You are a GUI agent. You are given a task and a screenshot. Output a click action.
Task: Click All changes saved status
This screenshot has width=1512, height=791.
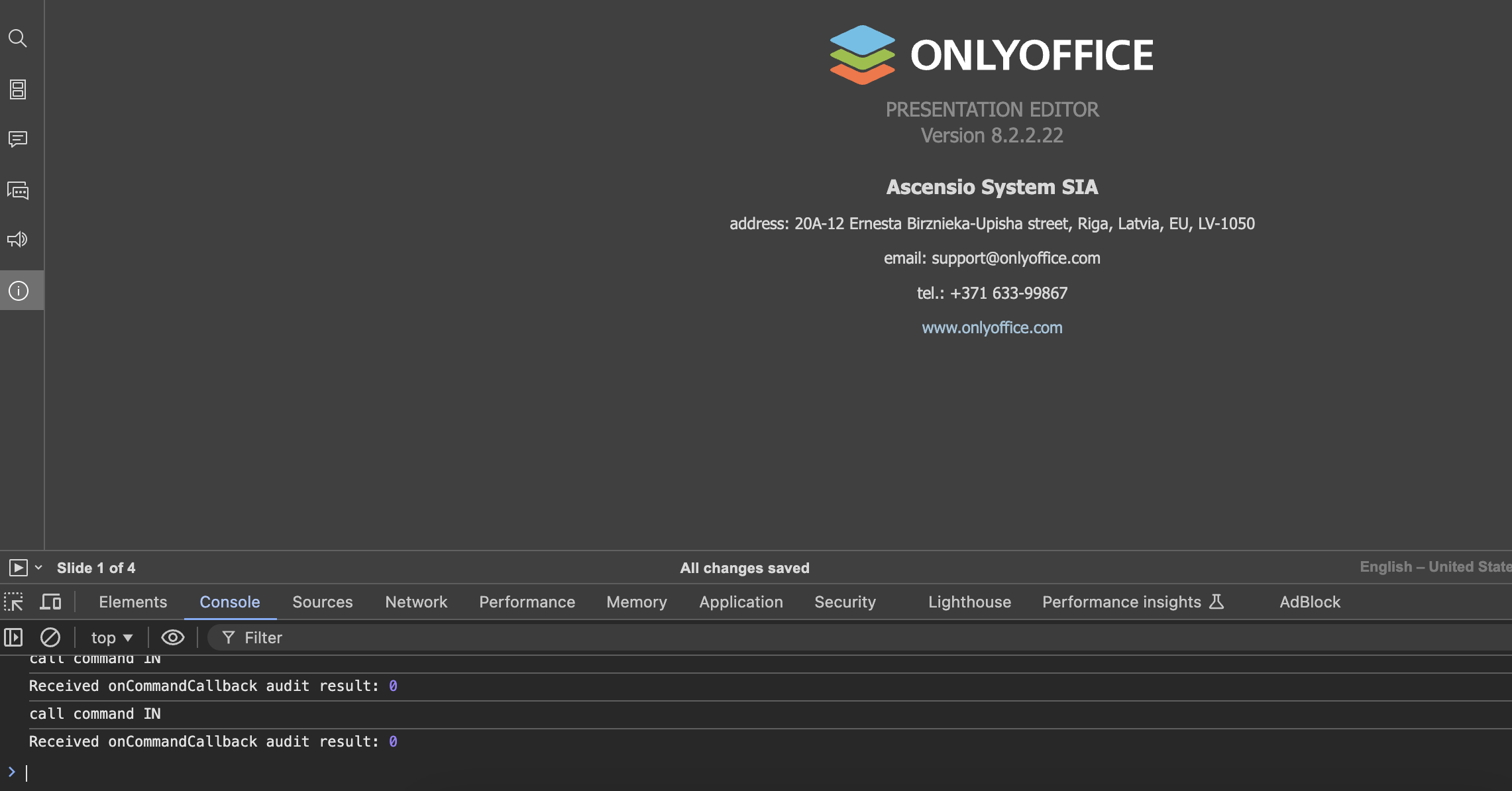745,568
